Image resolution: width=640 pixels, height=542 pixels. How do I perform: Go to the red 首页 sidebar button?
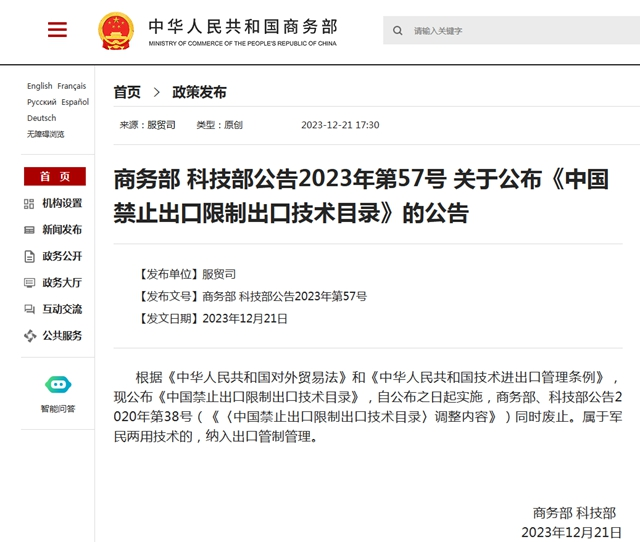pos(55,176)
